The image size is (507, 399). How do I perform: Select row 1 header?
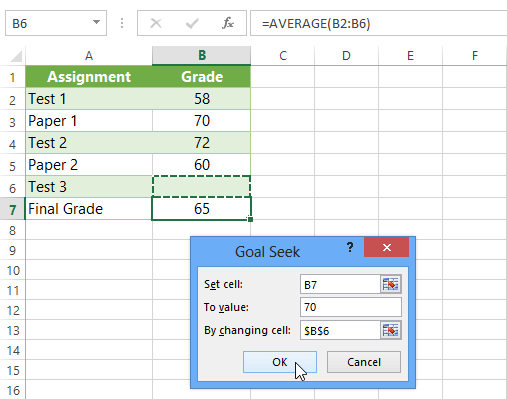pyautogui.click(x=12, y=77)
